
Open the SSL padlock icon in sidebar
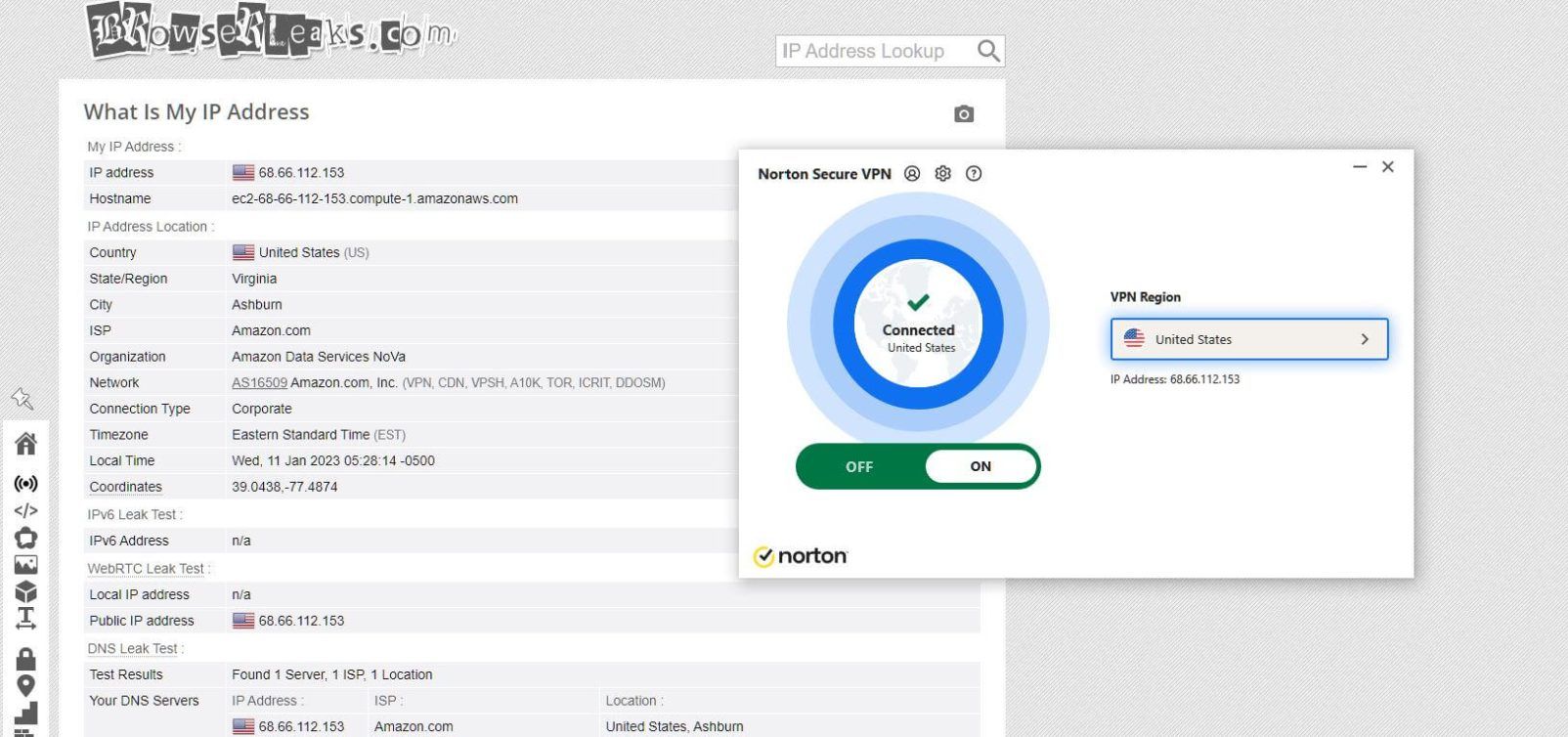click(25, 659)
